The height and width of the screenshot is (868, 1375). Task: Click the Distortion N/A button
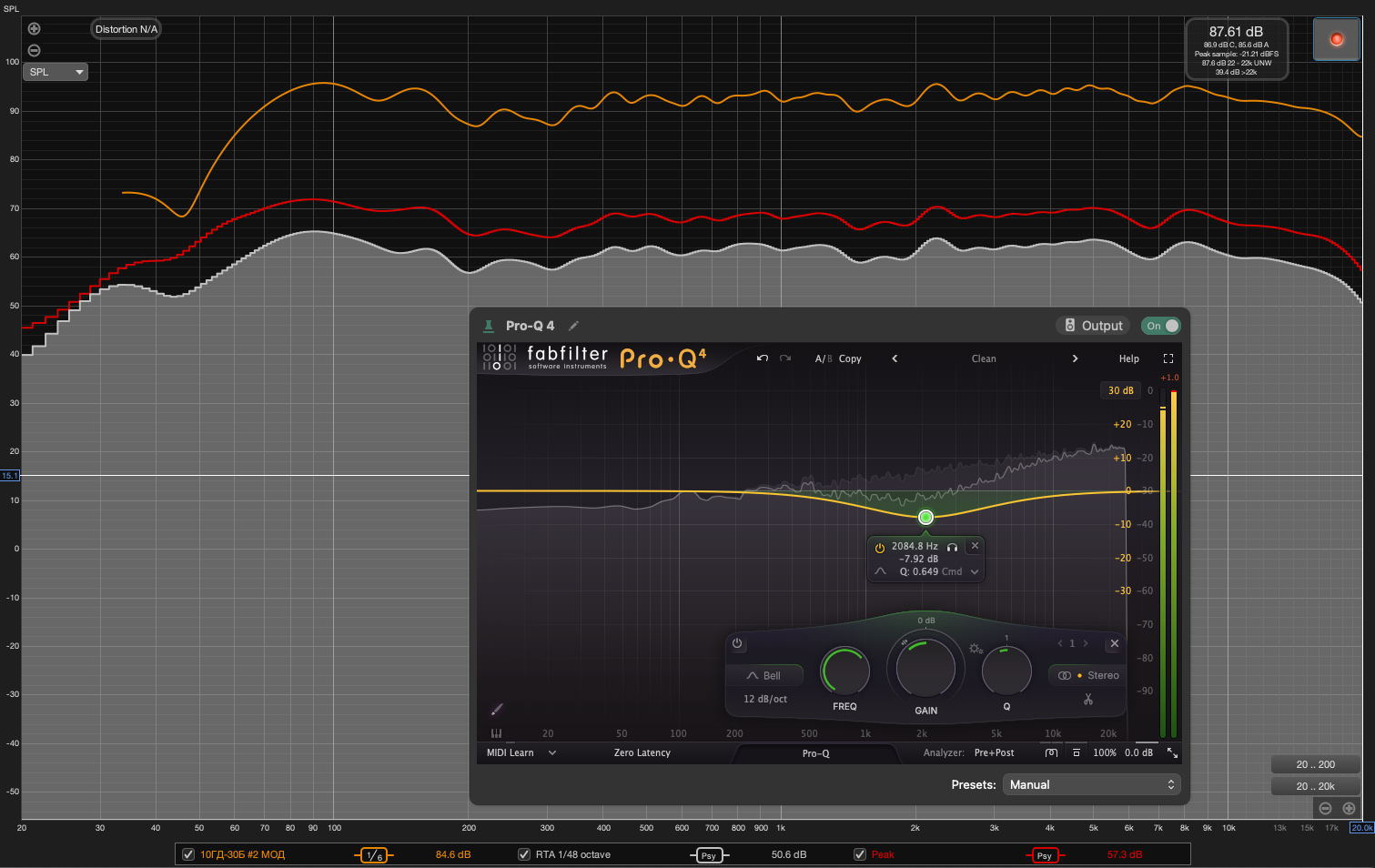tap(126, 29)
